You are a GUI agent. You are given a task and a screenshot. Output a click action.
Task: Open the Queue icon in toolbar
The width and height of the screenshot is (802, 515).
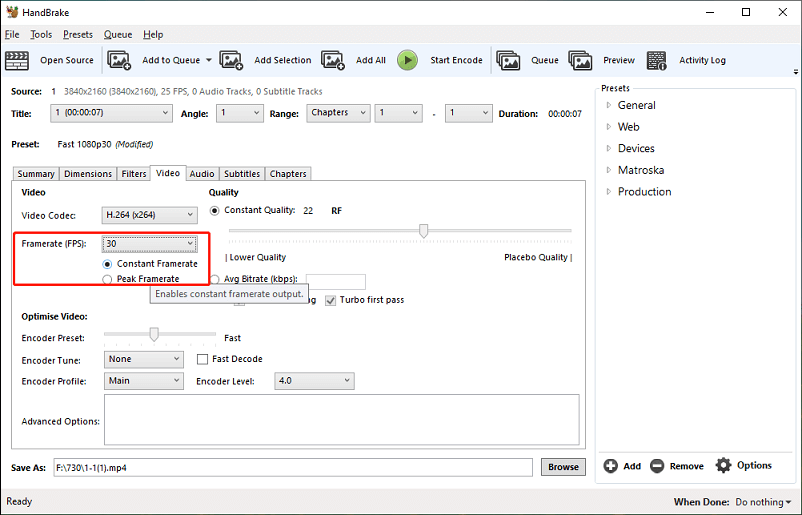tap(508, 60)
